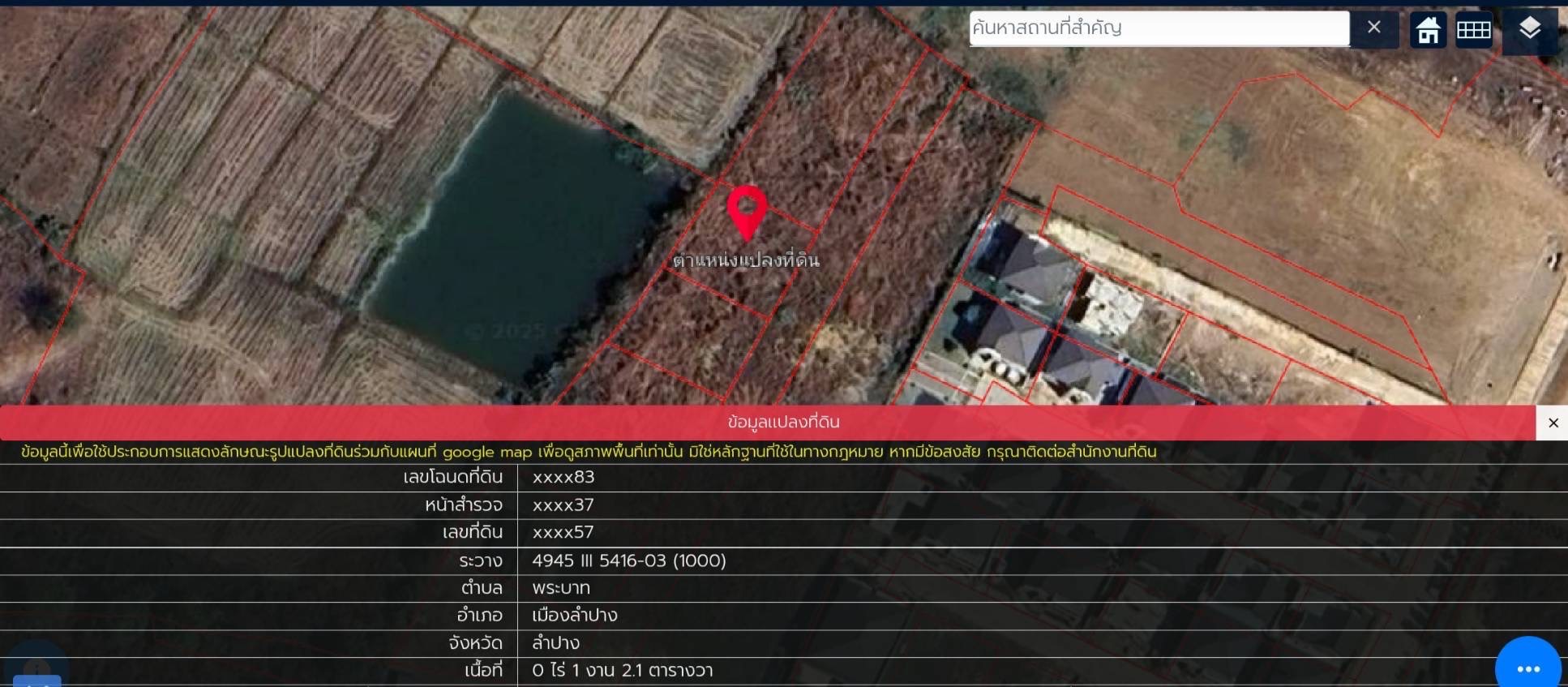
Task: Click the home icon in the map toolbar
Action: (x=1428, y=30)
